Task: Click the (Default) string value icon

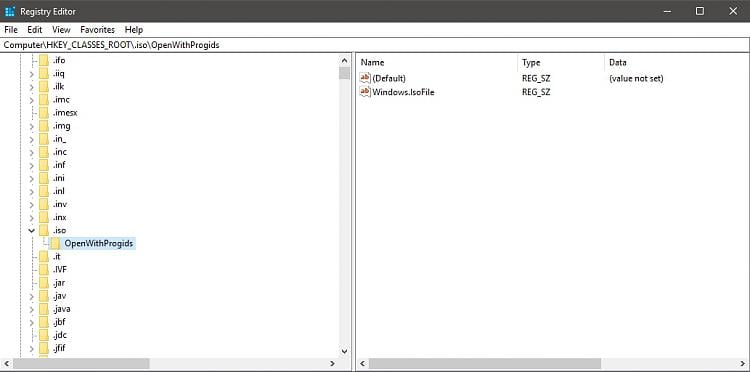Action: coord(365,78)
